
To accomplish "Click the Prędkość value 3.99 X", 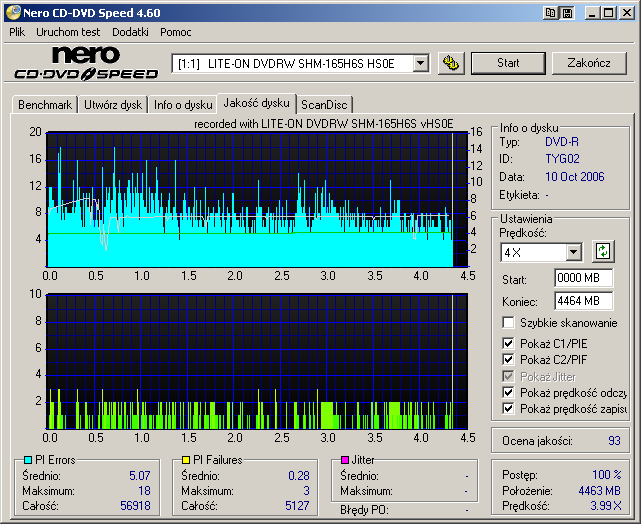I will pyautogui.click(x=606, y=506).
